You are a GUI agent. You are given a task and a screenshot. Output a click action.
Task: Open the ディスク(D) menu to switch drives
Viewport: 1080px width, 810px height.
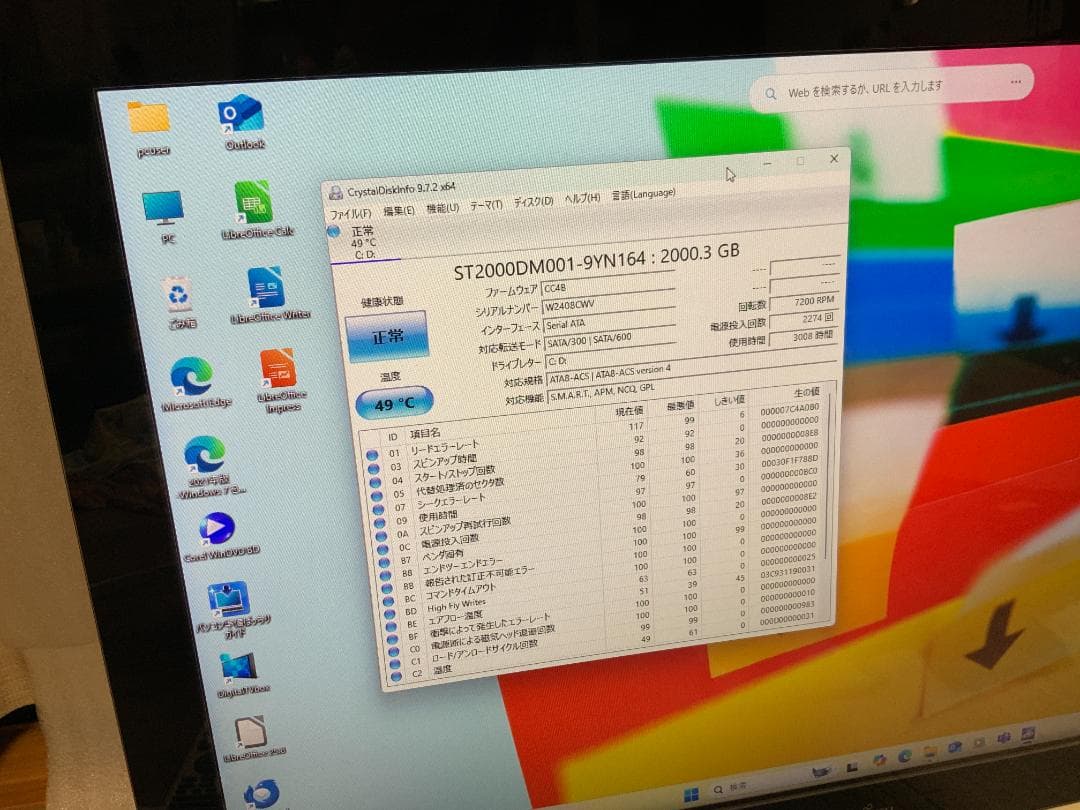(x=536, y=200)
